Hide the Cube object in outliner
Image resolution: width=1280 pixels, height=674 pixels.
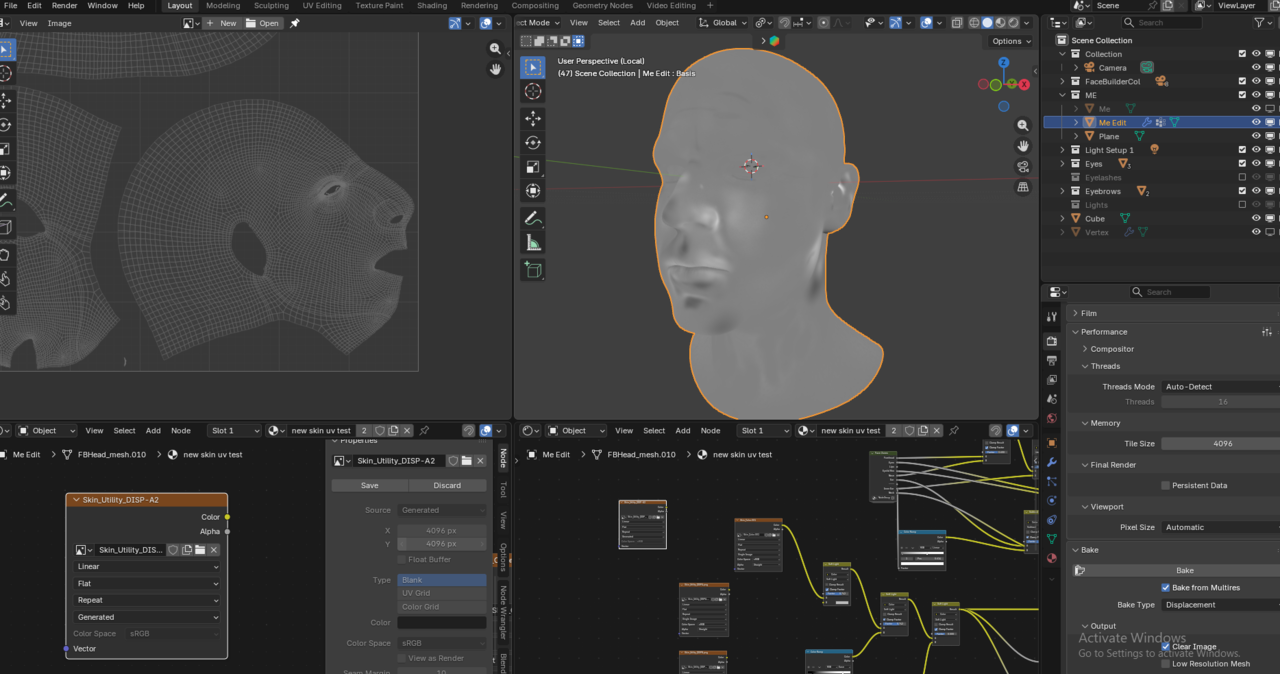pos(1257,218)
